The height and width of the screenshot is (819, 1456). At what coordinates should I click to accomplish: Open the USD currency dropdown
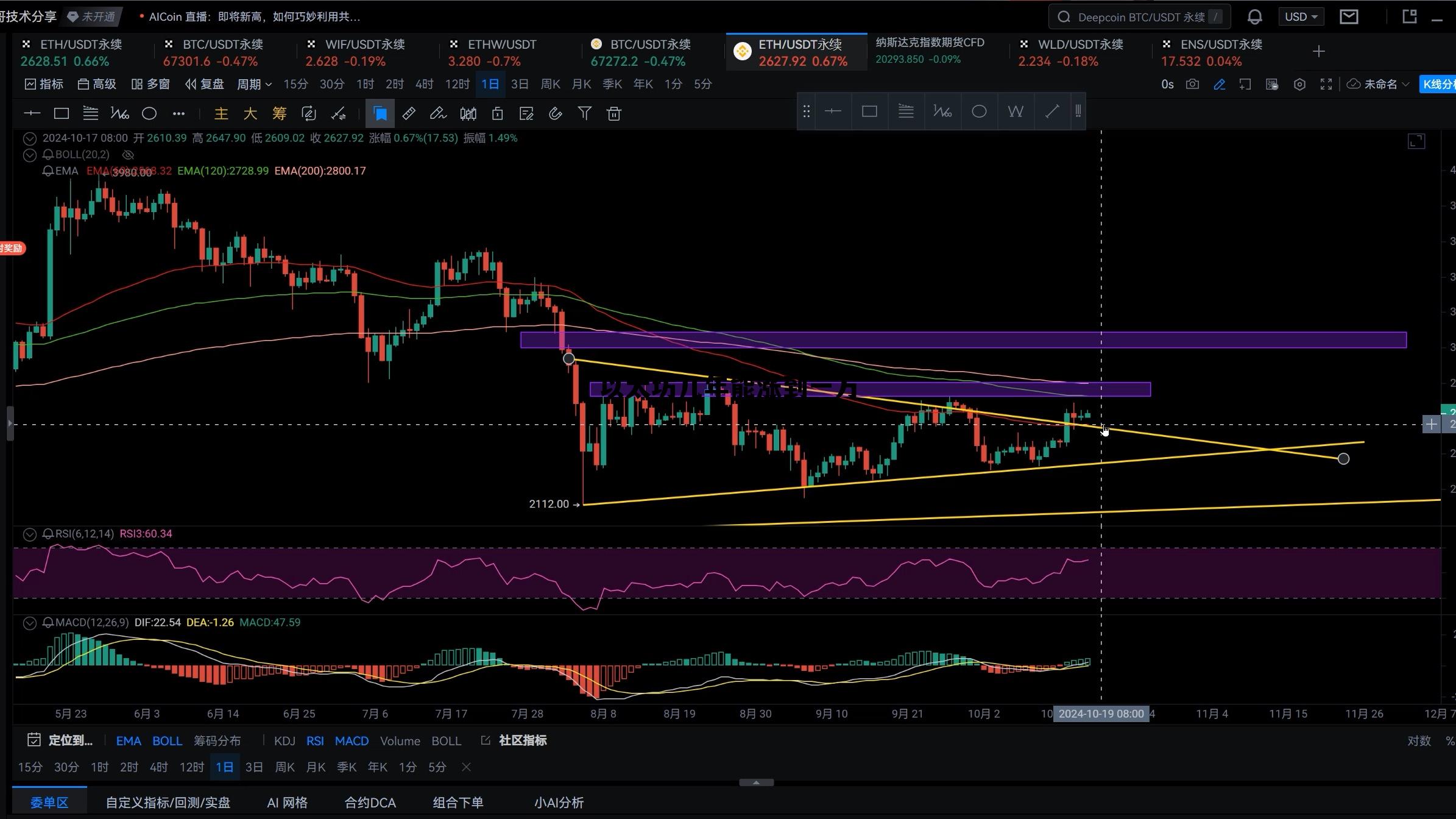click(x=1300, y=17)
